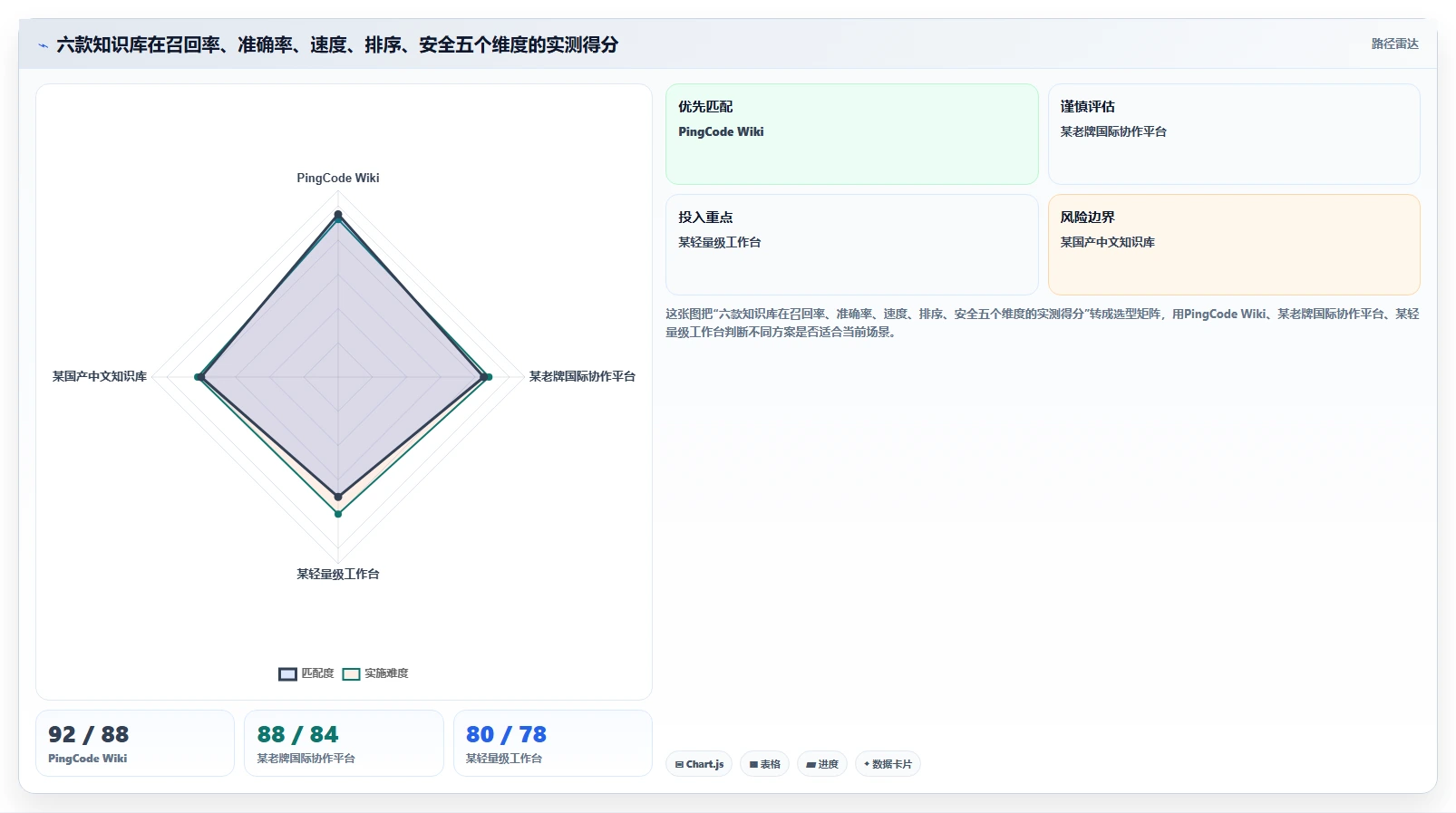Click the 88 / 84 stat card
This screenshot has width=1456, height=813.
[x=344, y=743]
